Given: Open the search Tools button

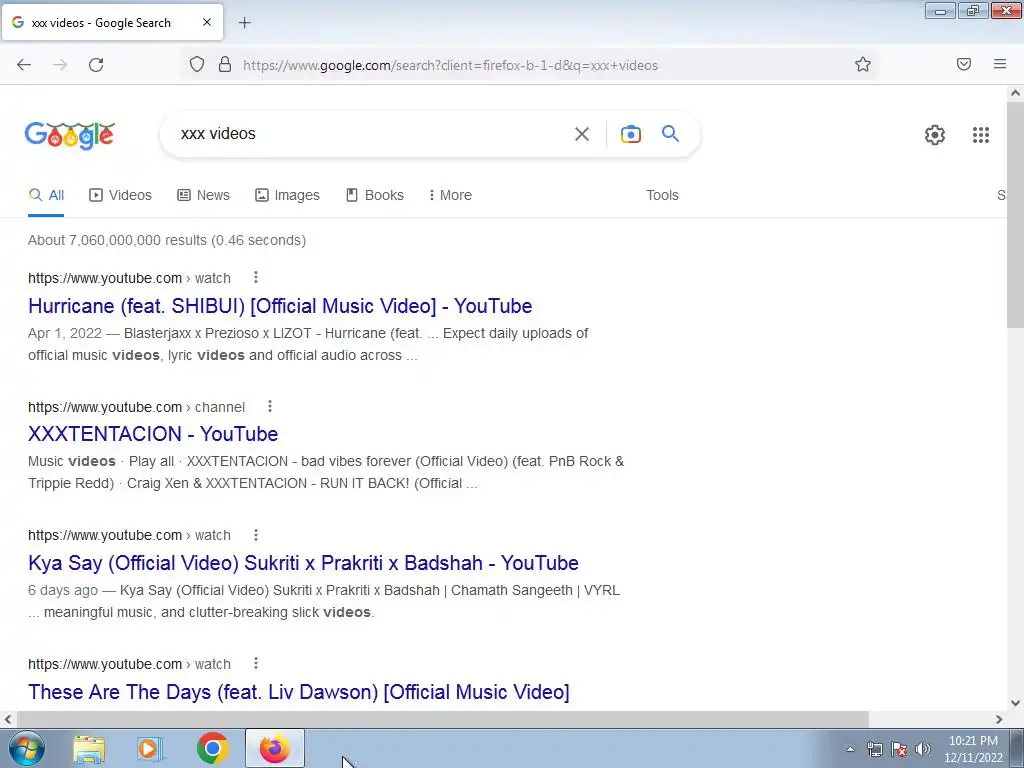Looking at the screenshot, I should point(662,195).
